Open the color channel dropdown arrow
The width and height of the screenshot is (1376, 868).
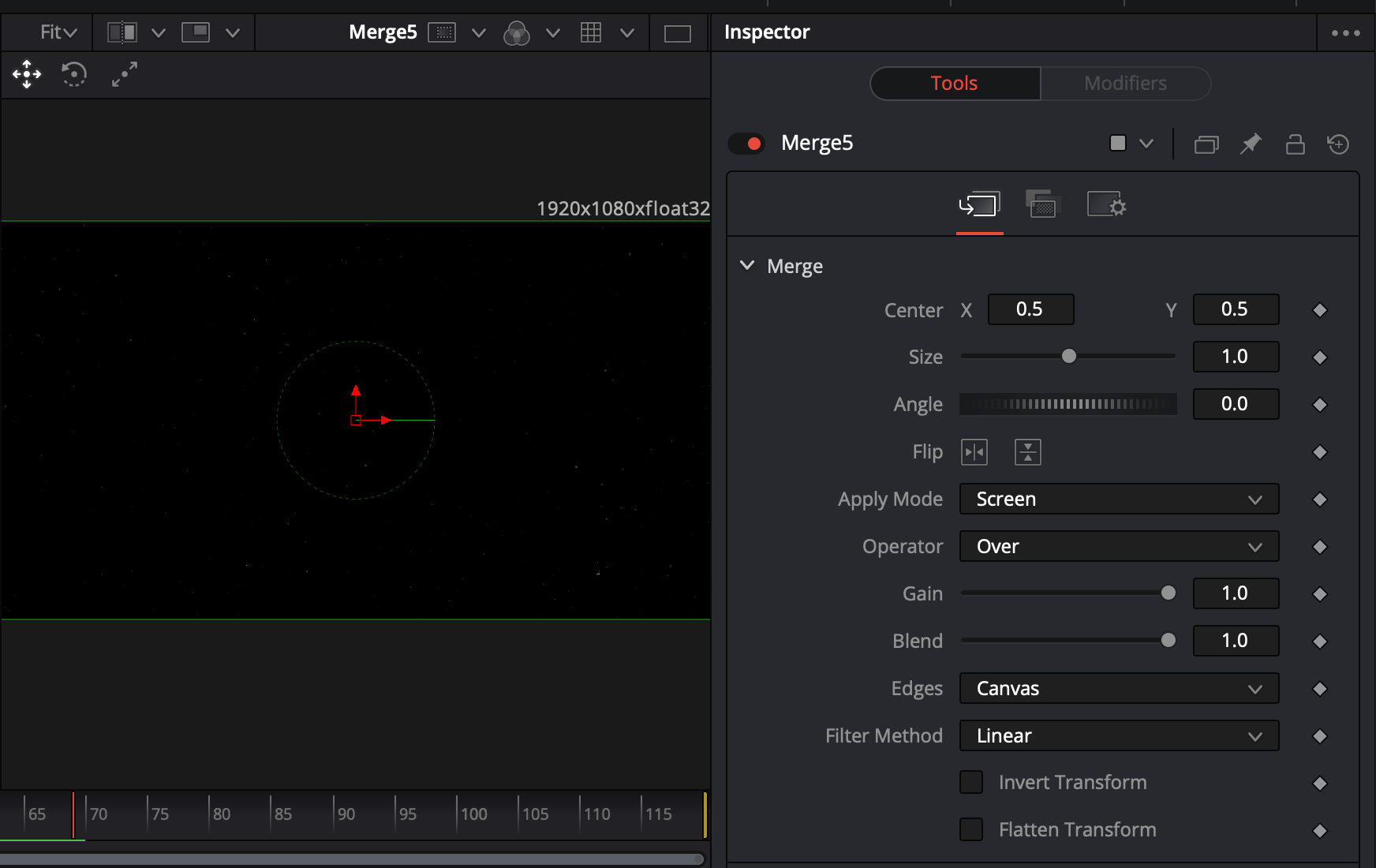[x=553, y=33]
